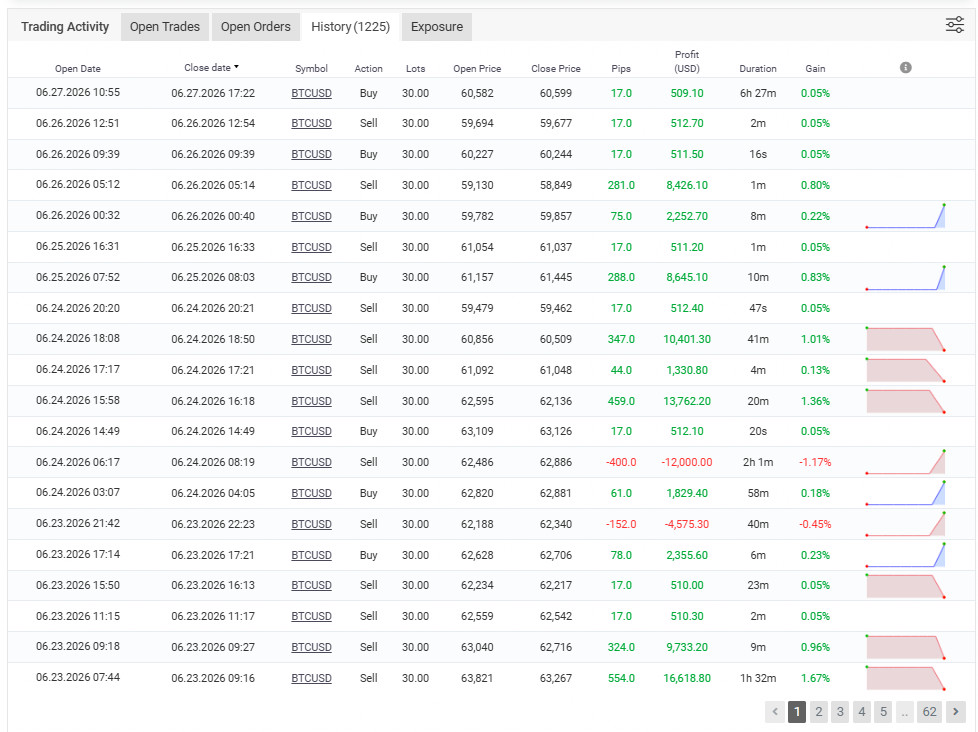Click the open price 63,821 cell
The width and height of the screenshot is (978, 732).
click(477, 678)
